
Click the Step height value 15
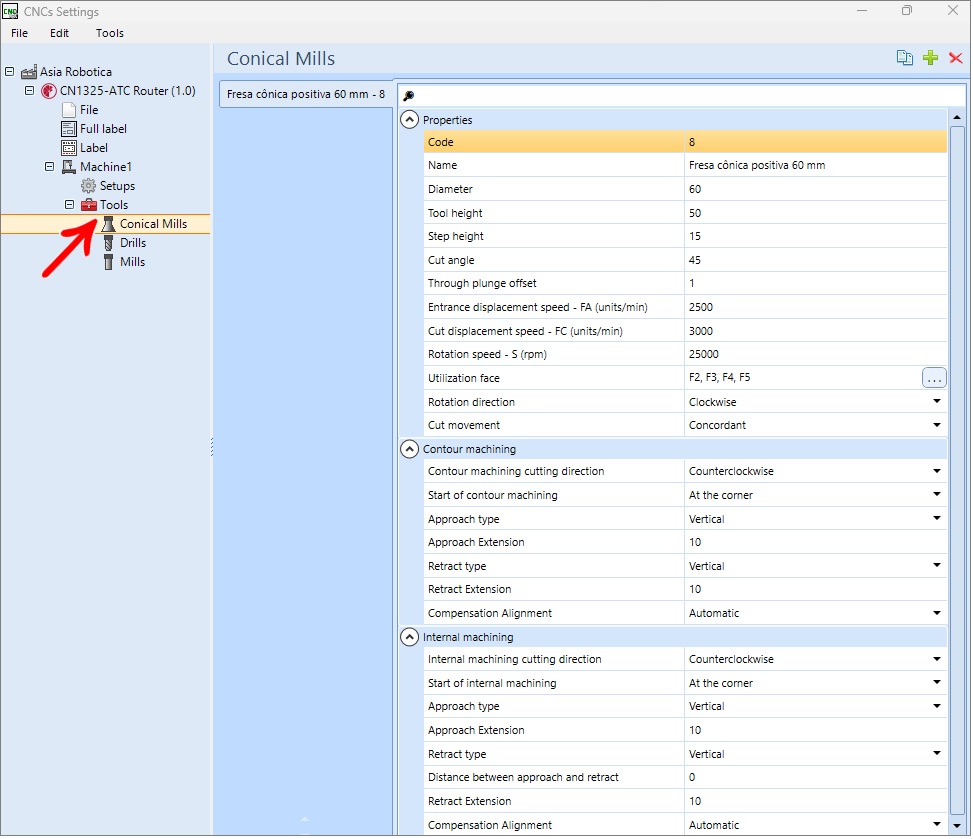[x=814, y=236]
